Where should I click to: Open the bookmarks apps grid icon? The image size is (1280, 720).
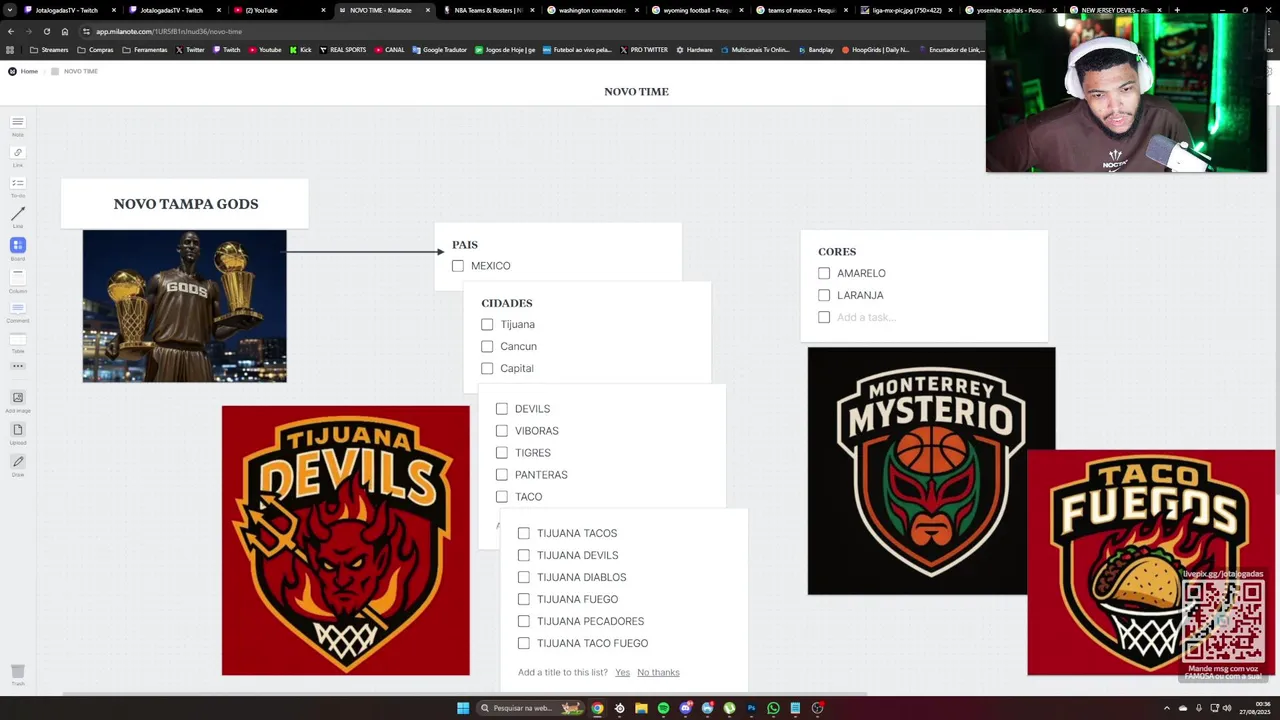11,50
